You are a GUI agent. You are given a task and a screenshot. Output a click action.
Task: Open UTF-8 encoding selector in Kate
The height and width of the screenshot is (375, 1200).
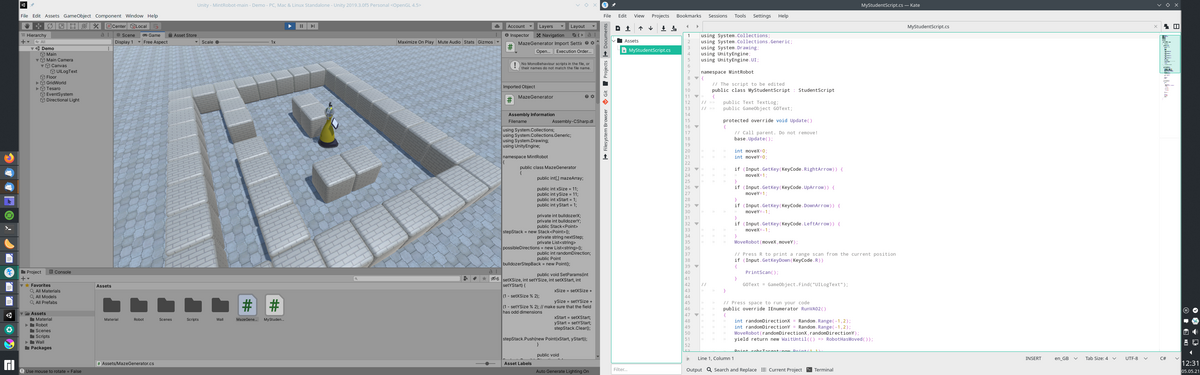click(x=1136, y=358)
